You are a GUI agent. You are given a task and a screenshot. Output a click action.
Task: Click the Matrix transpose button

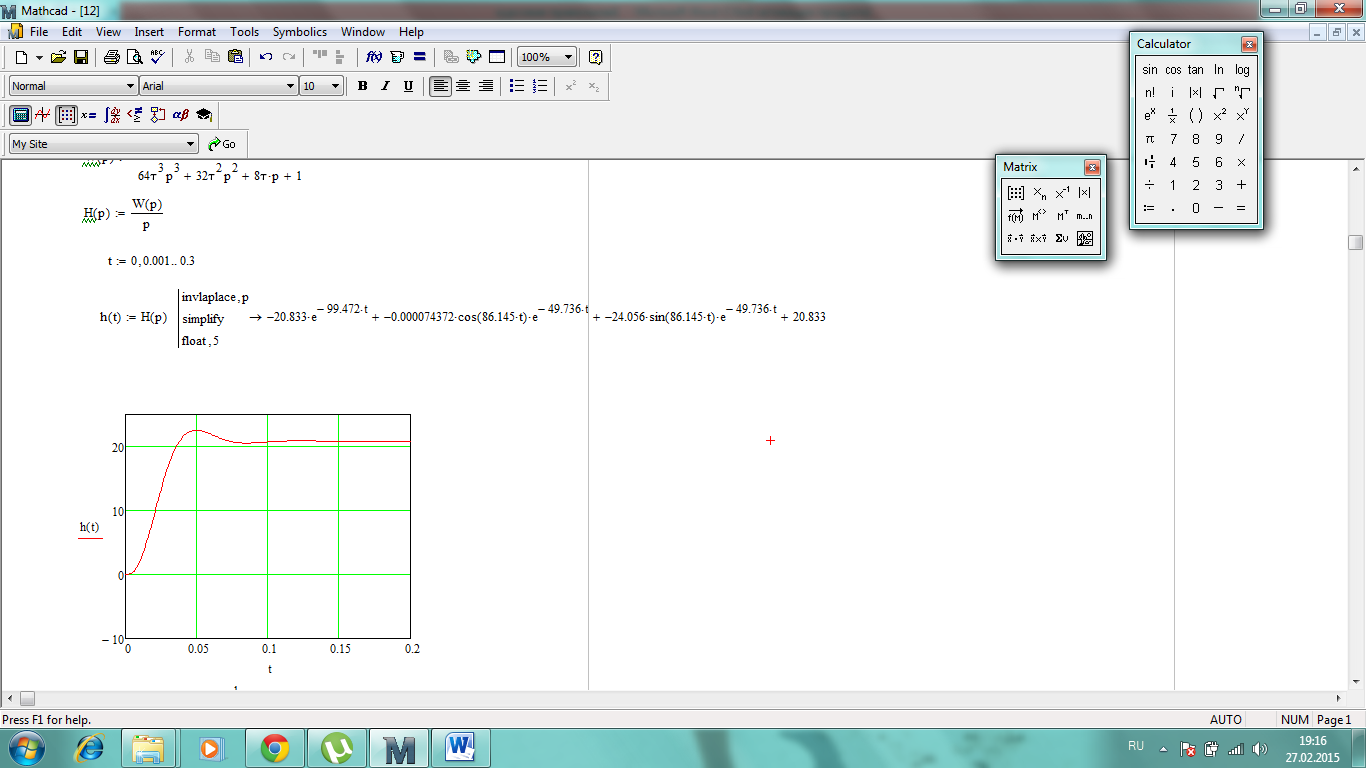(1062, 216)
